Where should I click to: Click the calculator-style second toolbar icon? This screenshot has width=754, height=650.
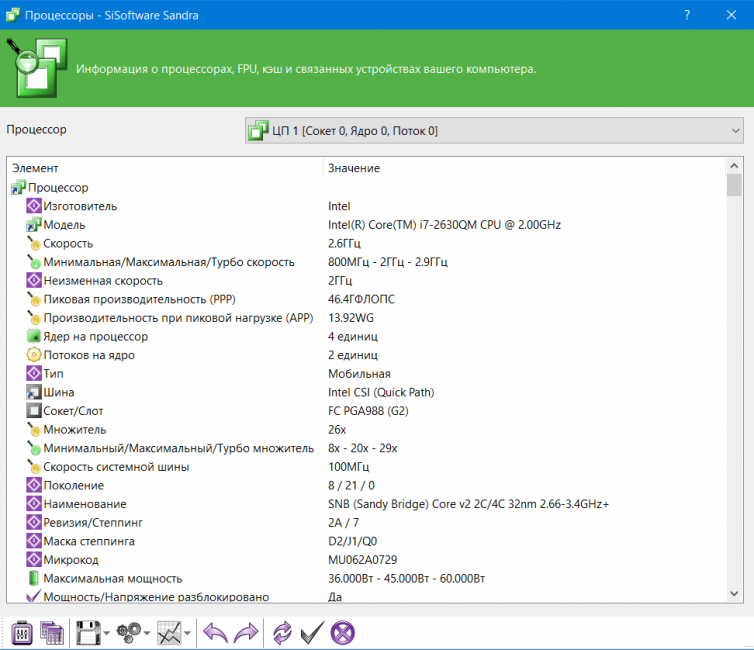coord(52,633)
